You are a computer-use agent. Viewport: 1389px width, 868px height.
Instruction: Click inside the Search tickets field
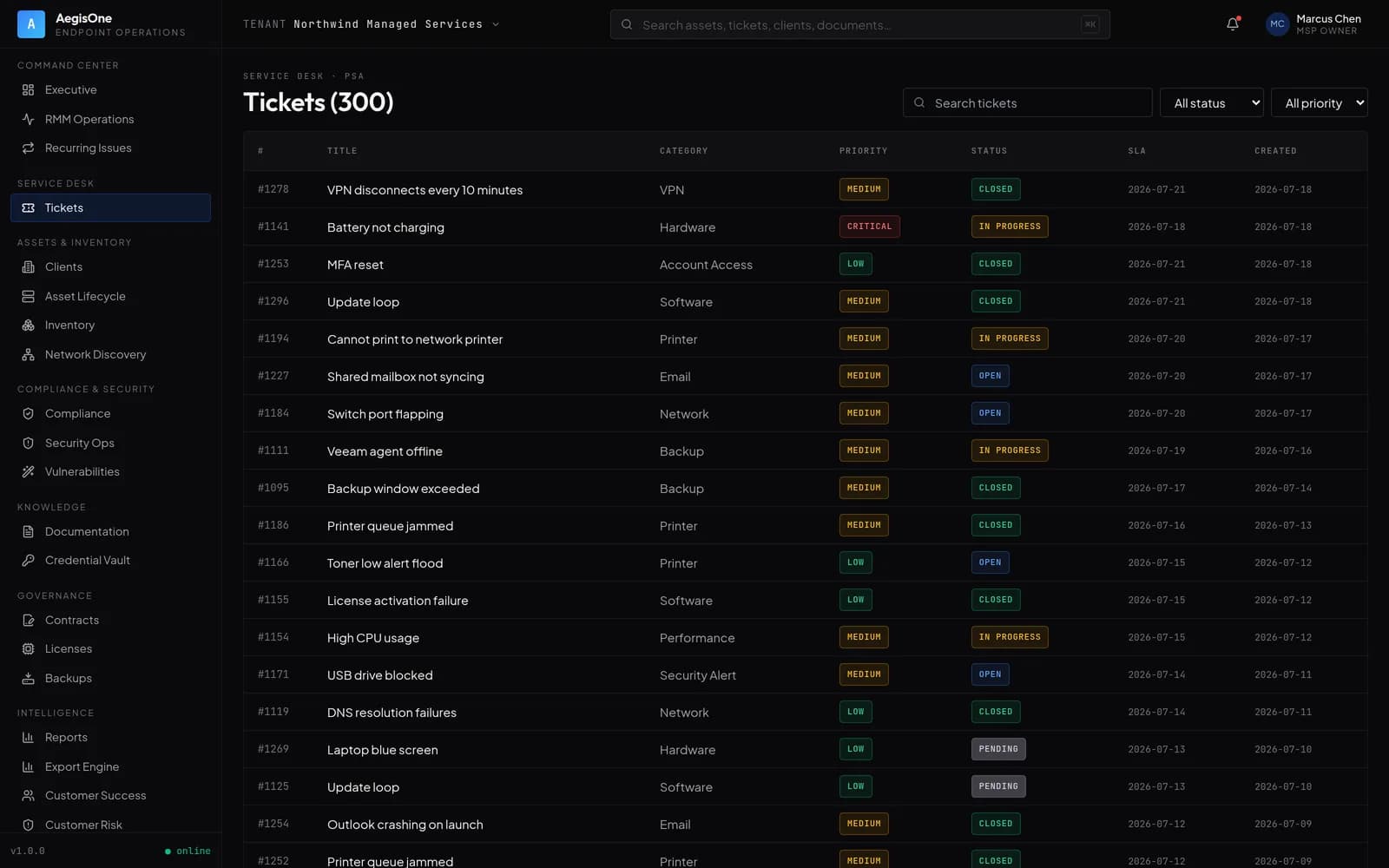pyautogui.click(x=1028, y=103)
